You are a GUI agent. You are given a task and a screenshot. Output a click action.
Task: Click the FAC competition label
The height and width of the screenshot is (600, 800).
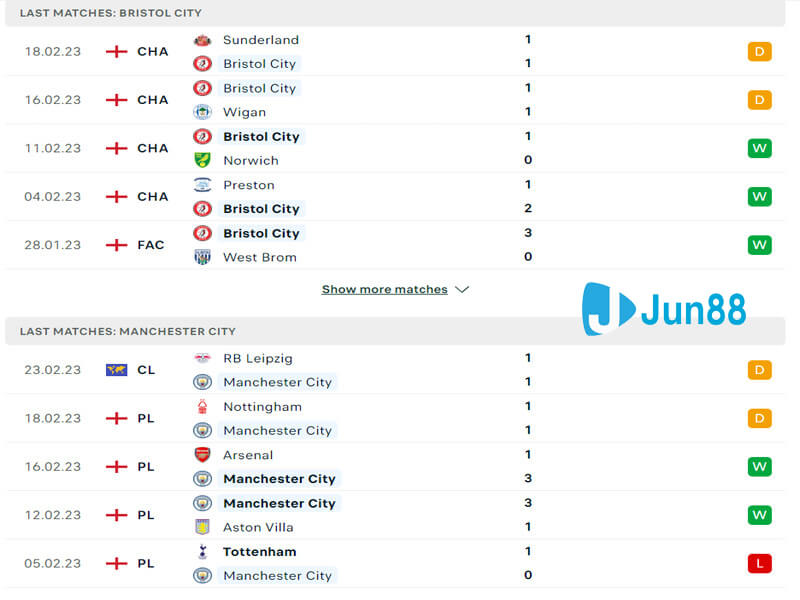click(151, 245)
